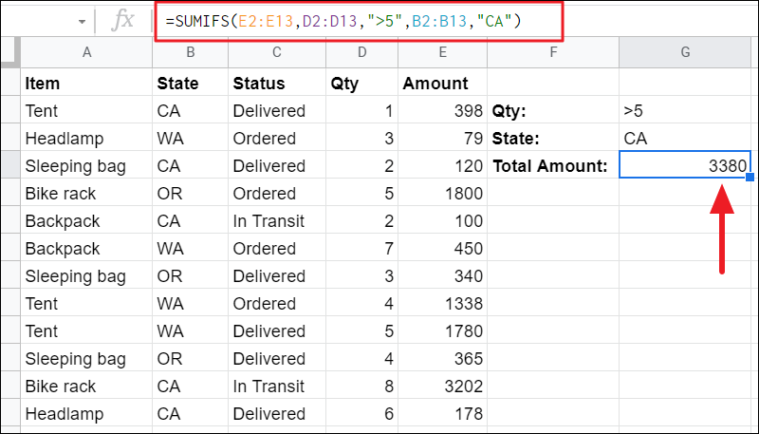Click the Headlamp cell in the last row
The width and height of the screenshot is (759, 434).
pos(85,413)
